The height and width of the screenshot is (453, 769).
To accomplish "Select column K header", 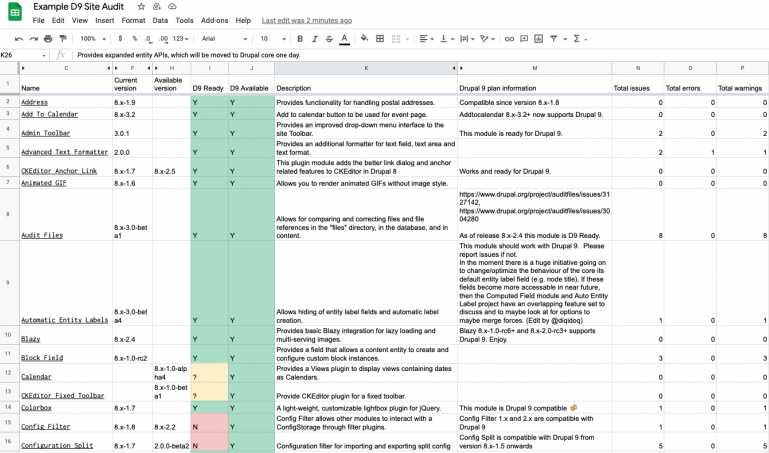I will (366, 68).
